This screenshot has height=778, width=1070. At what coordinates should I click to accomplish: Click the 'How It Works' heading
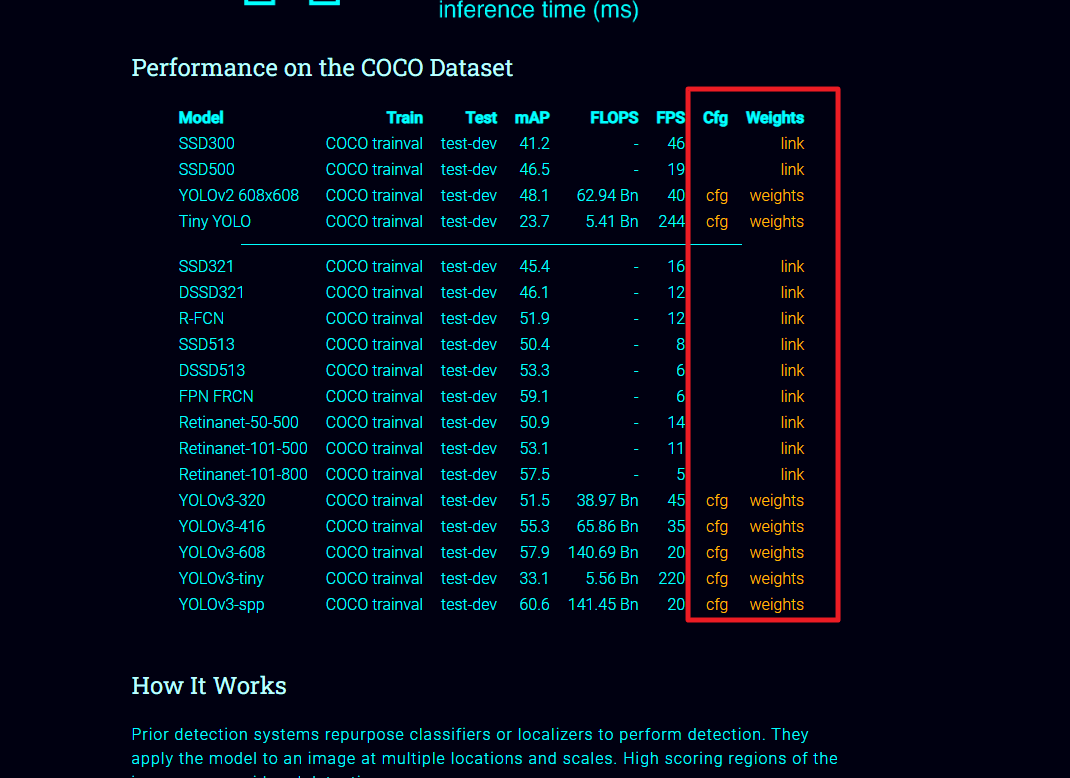coord(209,686)
